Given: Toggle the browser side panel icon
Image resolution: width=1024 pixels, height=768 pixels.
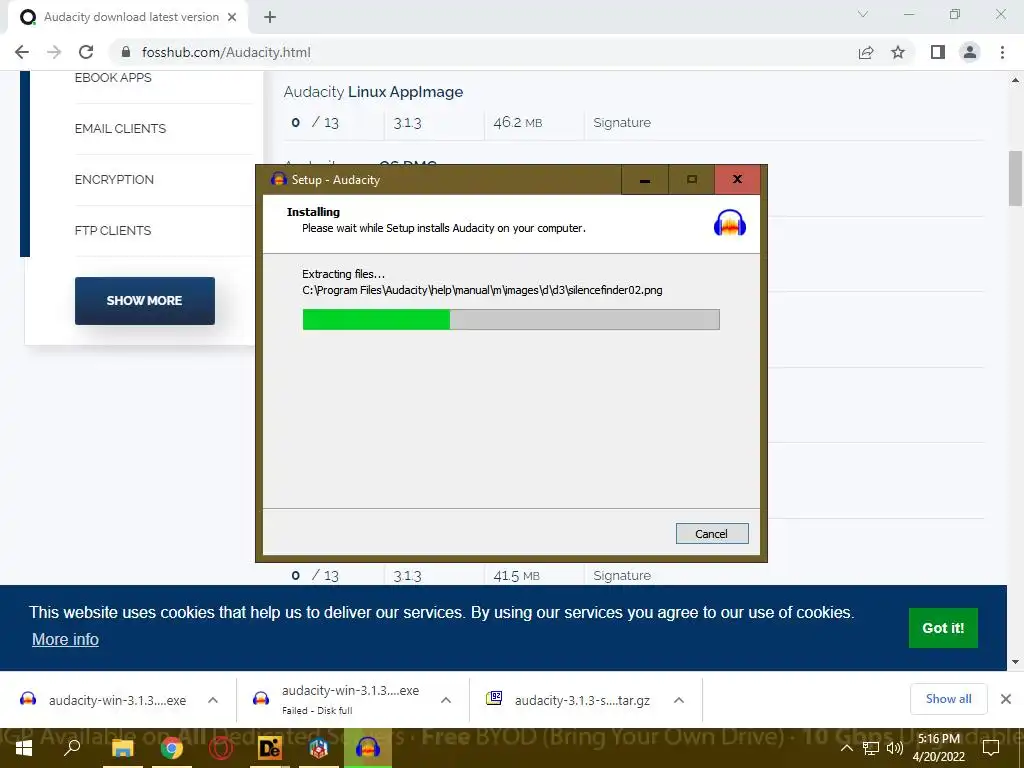Looking at the screenshot, I should pos(938,52).
